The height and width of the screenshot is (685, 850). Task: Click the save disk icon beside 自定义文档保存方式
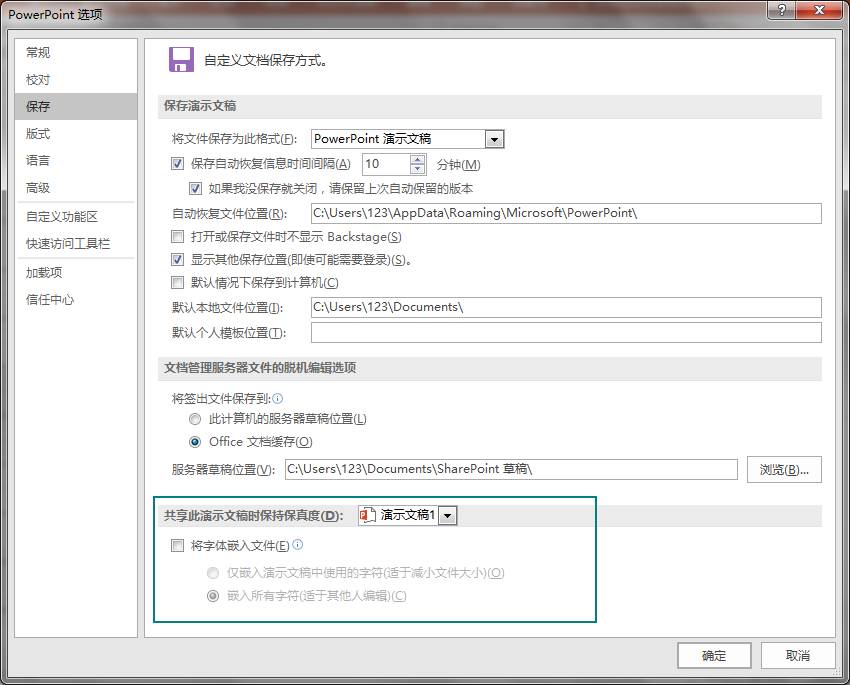[x=181, y=60]
